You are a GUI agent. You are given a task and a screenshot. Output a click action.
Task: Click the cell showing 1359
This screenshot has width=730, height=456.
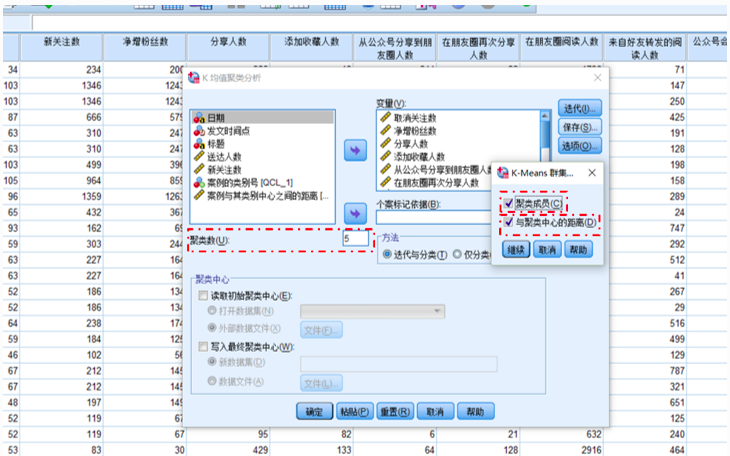[61, 196]
